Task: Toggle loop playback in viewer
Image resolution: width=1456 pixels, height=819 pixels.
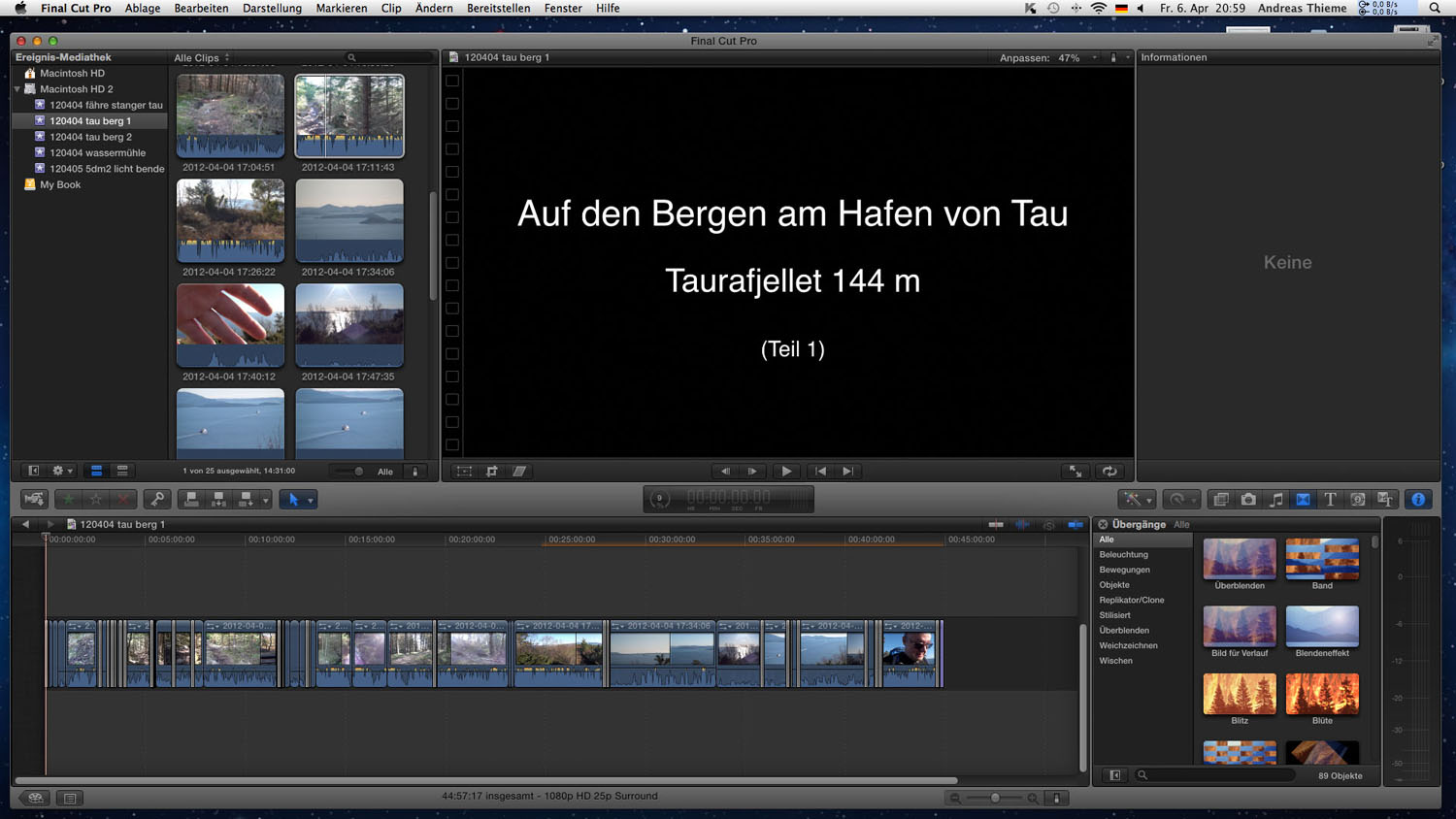Action: (x=1109, y=471)
